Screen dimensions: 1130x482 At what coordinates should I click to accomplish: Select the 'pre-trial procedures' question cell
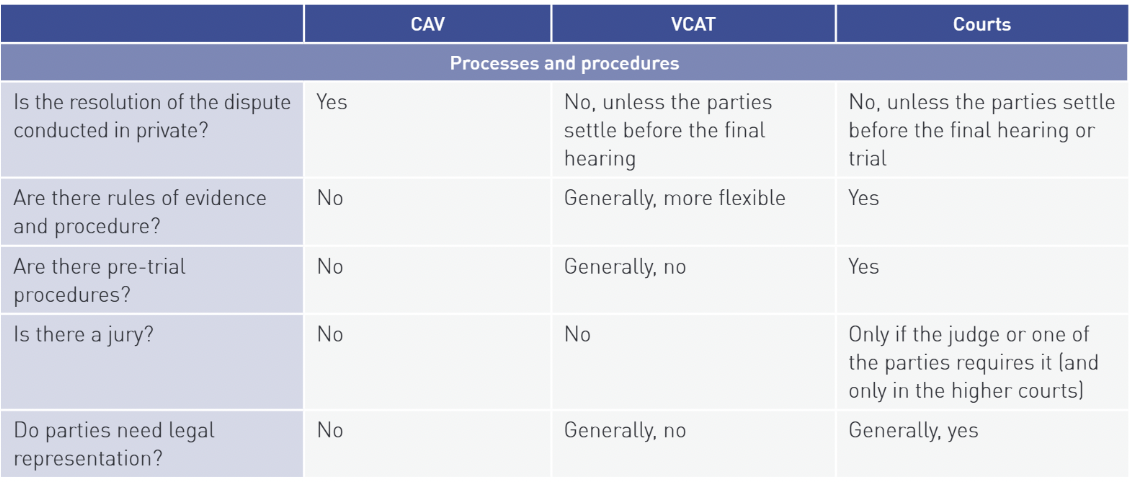click(x=99, y=280)
